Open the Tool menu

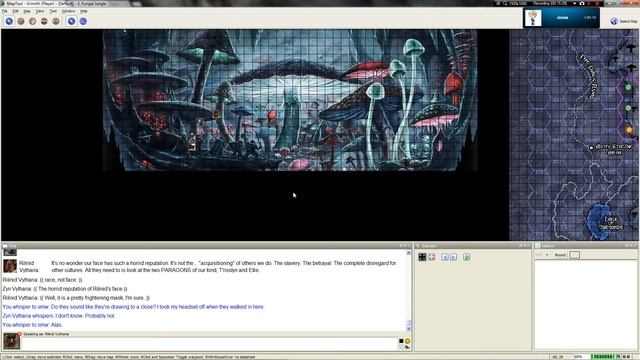[x=53, y=11]
